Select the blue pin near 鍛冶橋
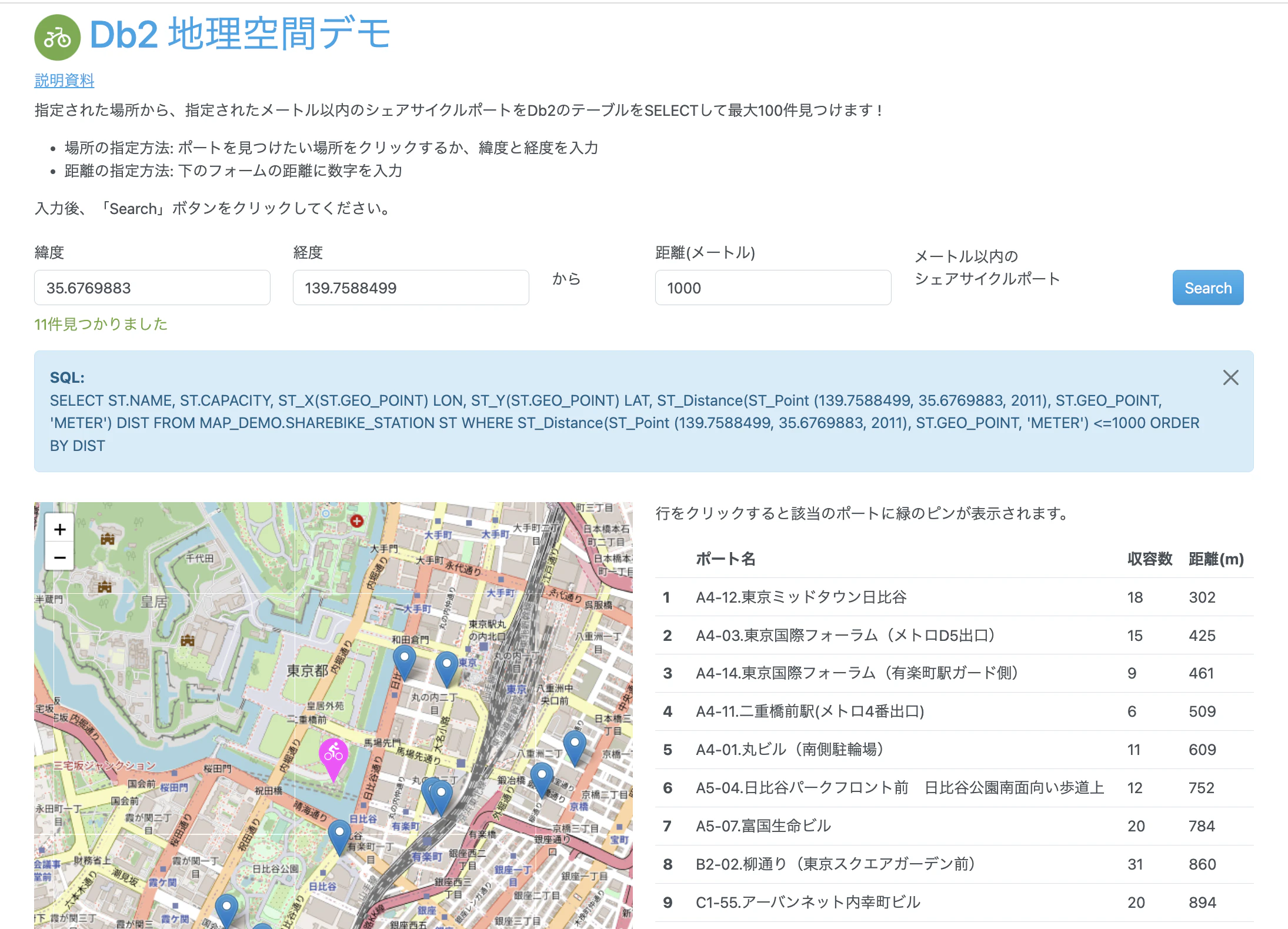The height and width of the screenshot is (929, 1288). tap(542, 781)
